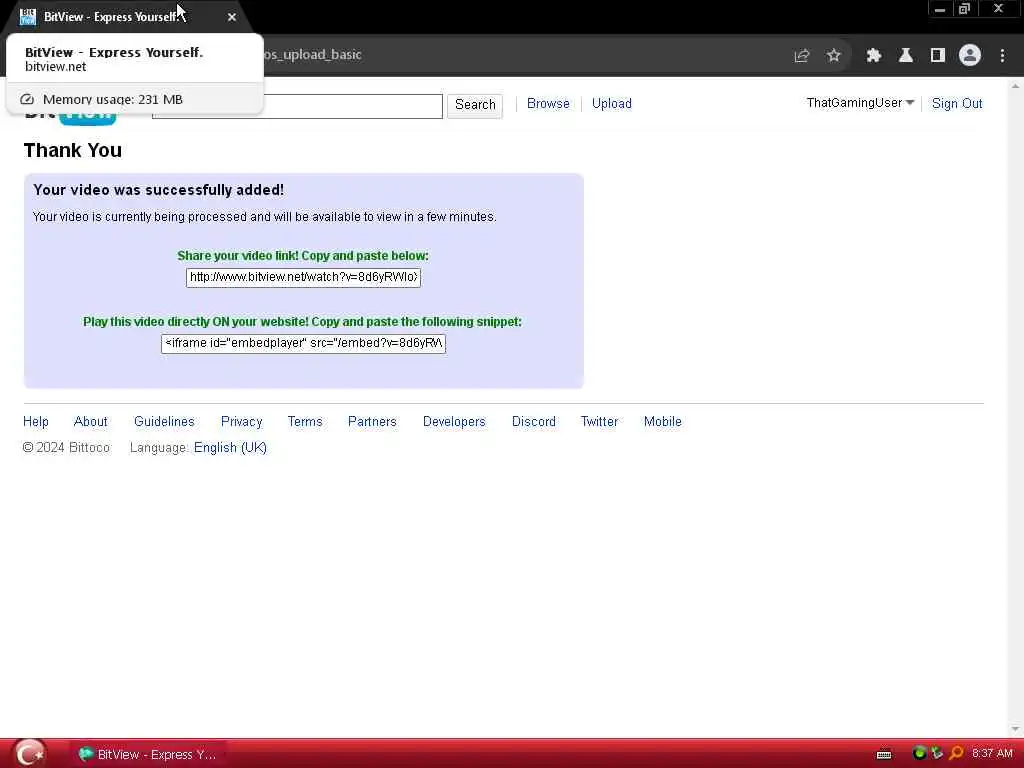Click the Sign Out link
Screen dimensions: 1024x768
tap(957, 103)
